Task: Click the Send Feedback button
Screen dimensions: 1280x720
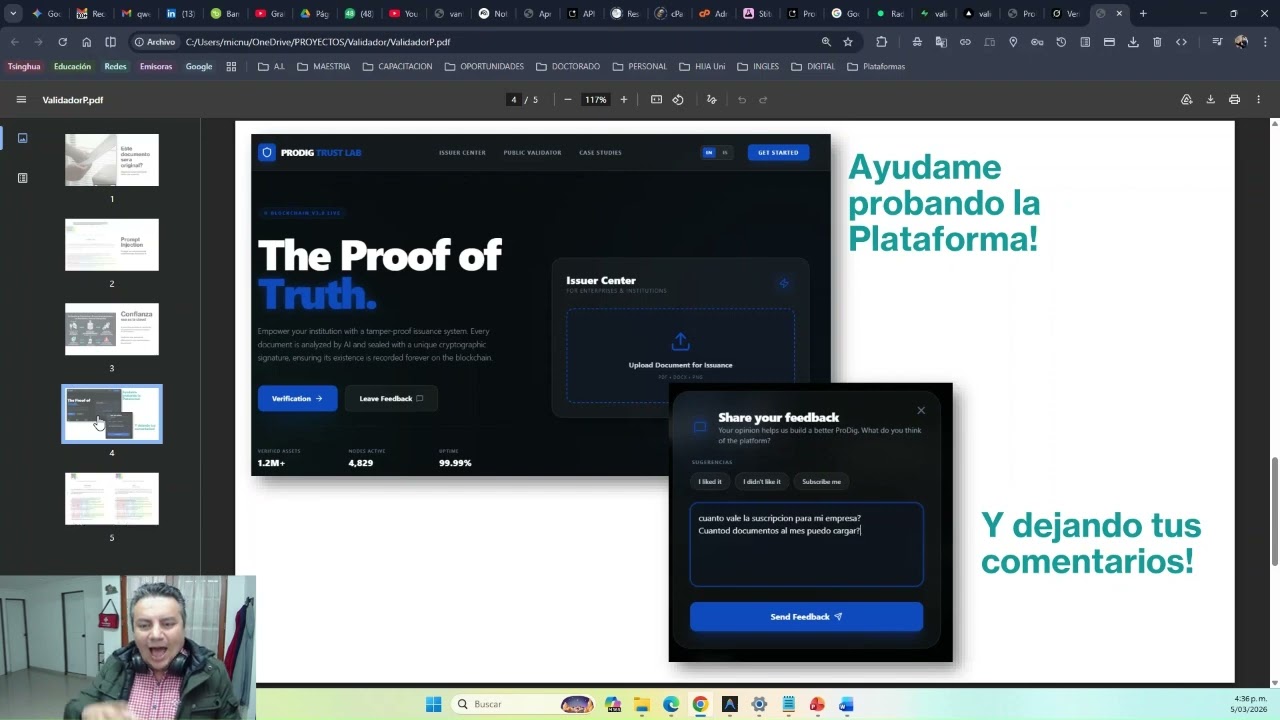Action: (x=806, y=617)
